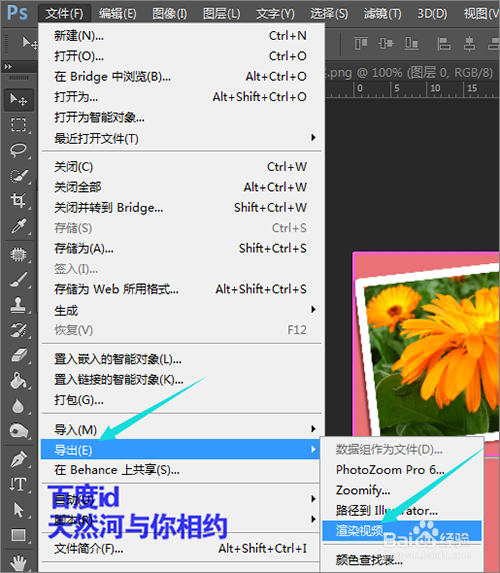
Task: Select the Lasso tool
Action: tap(18, 149)
